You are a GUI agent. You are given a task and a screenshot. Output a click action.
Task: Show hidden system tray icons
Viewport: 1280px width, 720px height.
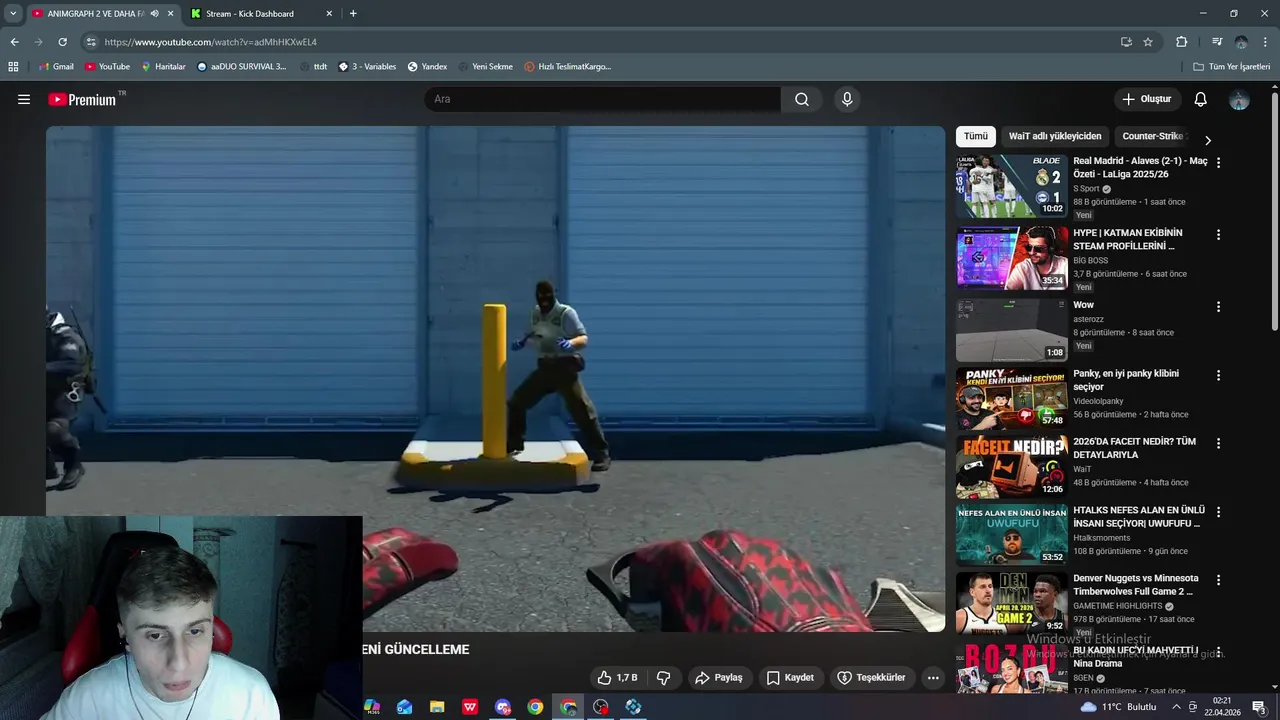coord(1176,707)
